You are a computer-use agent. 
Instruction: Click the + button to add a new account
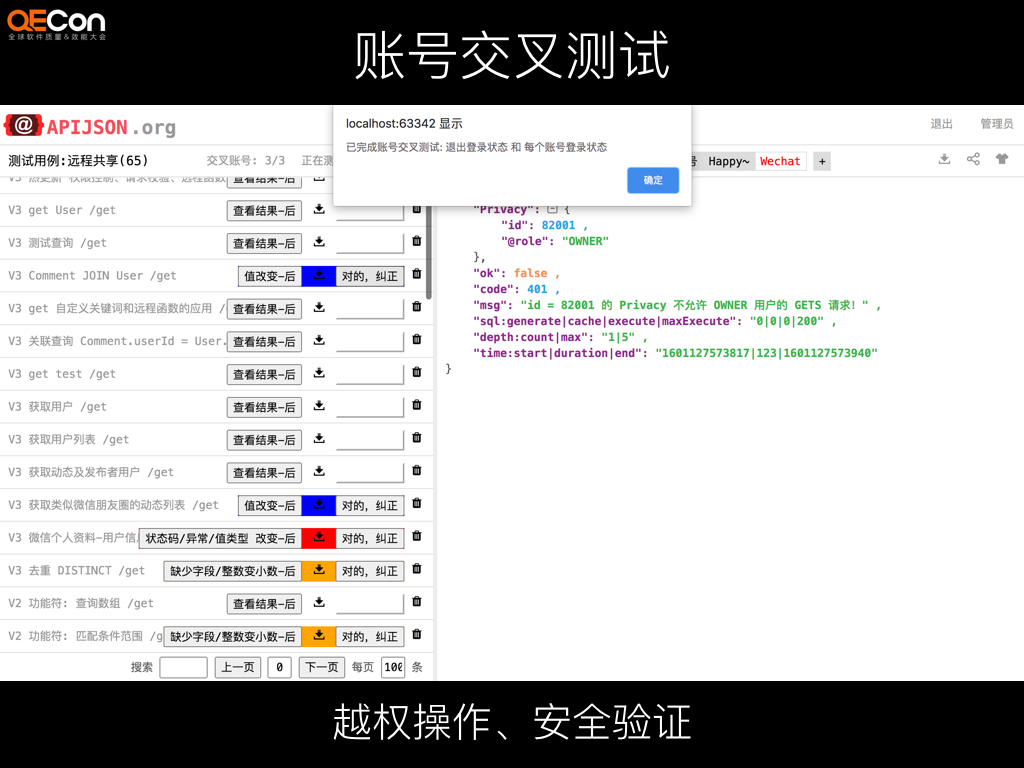(821, 161)
